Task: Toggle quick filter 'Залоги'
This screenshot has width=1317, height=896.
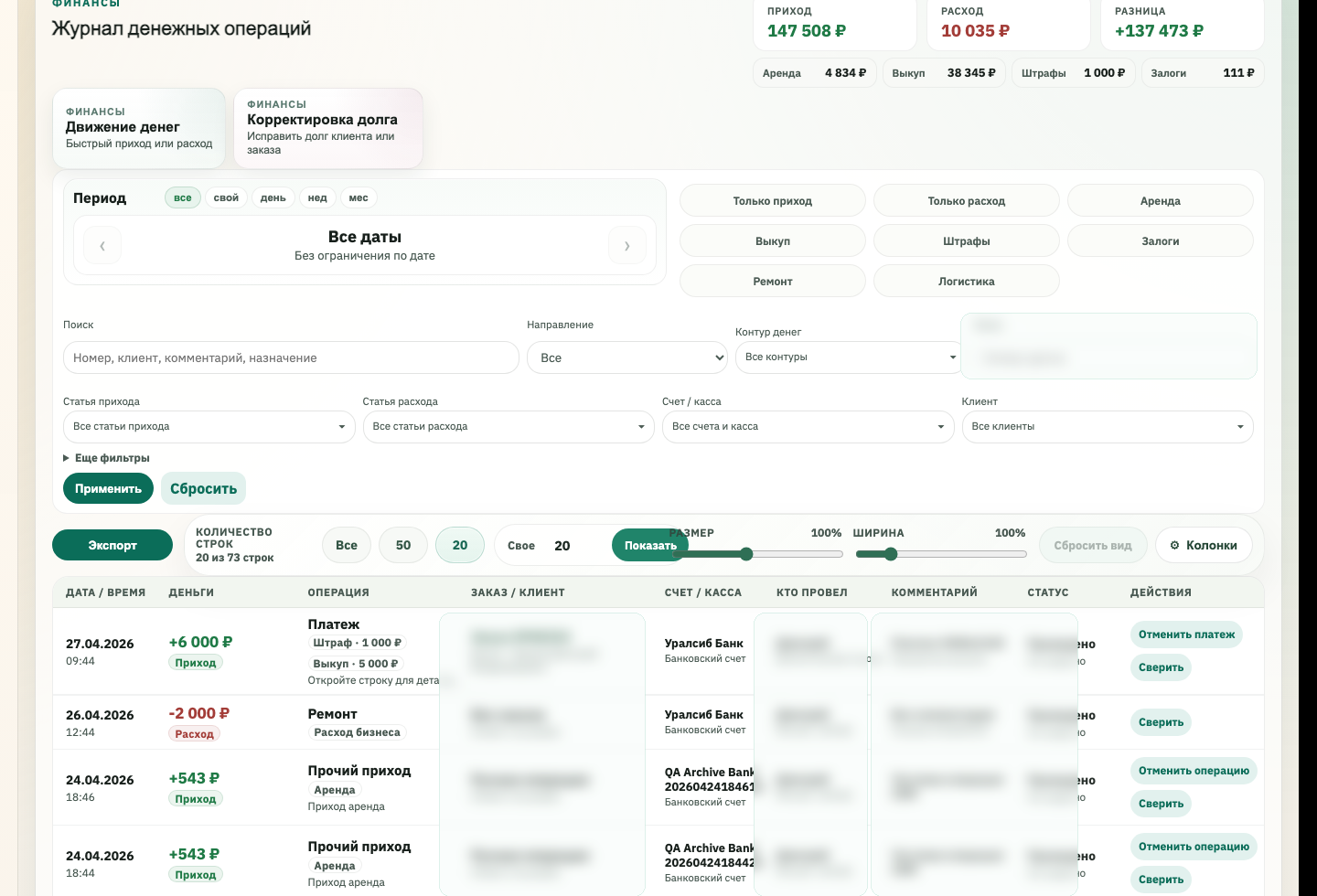Action: tap(1161, 241)
